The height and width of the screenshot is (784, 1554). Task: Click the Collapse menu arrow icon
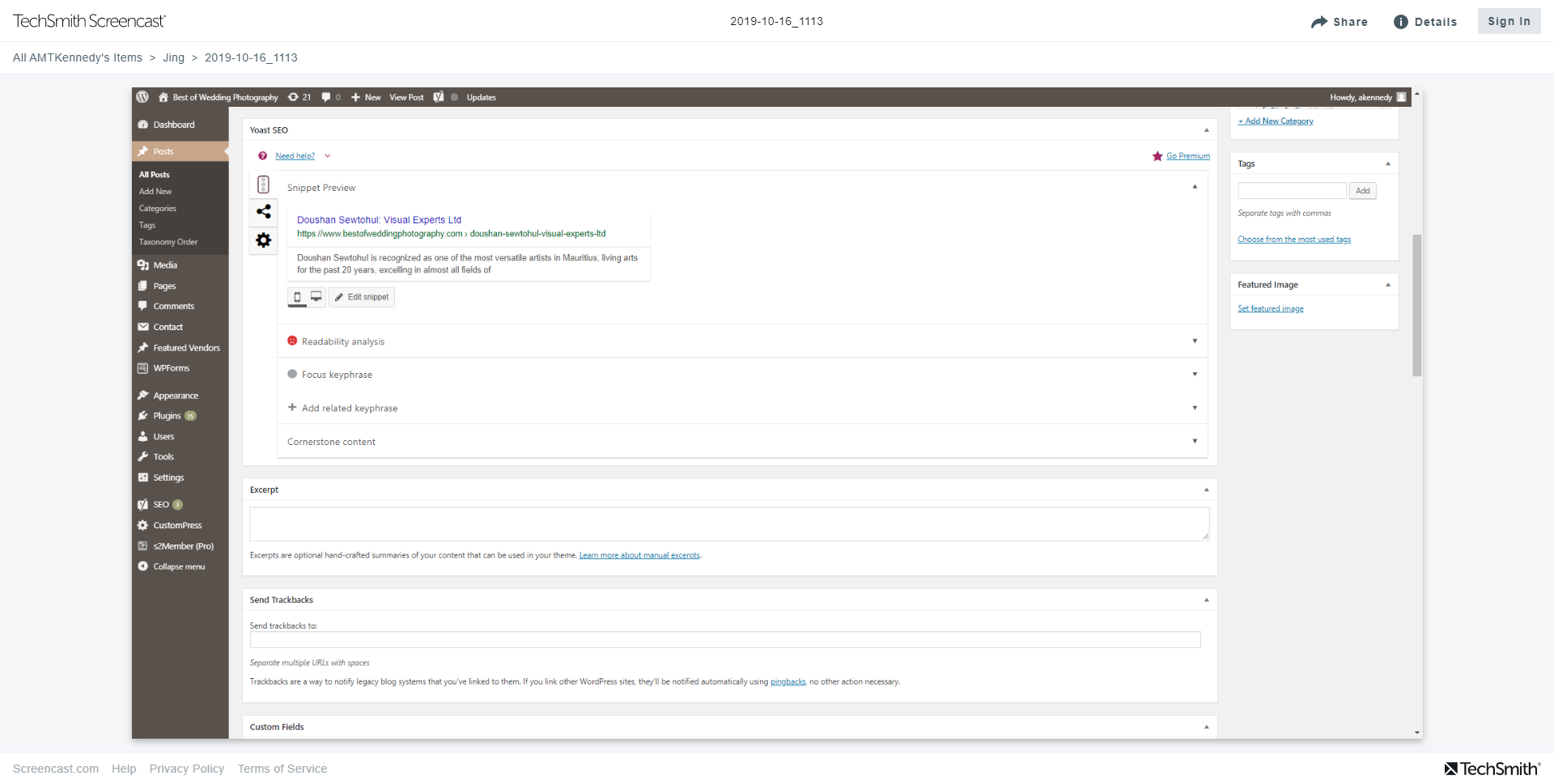tap(143, 566)
